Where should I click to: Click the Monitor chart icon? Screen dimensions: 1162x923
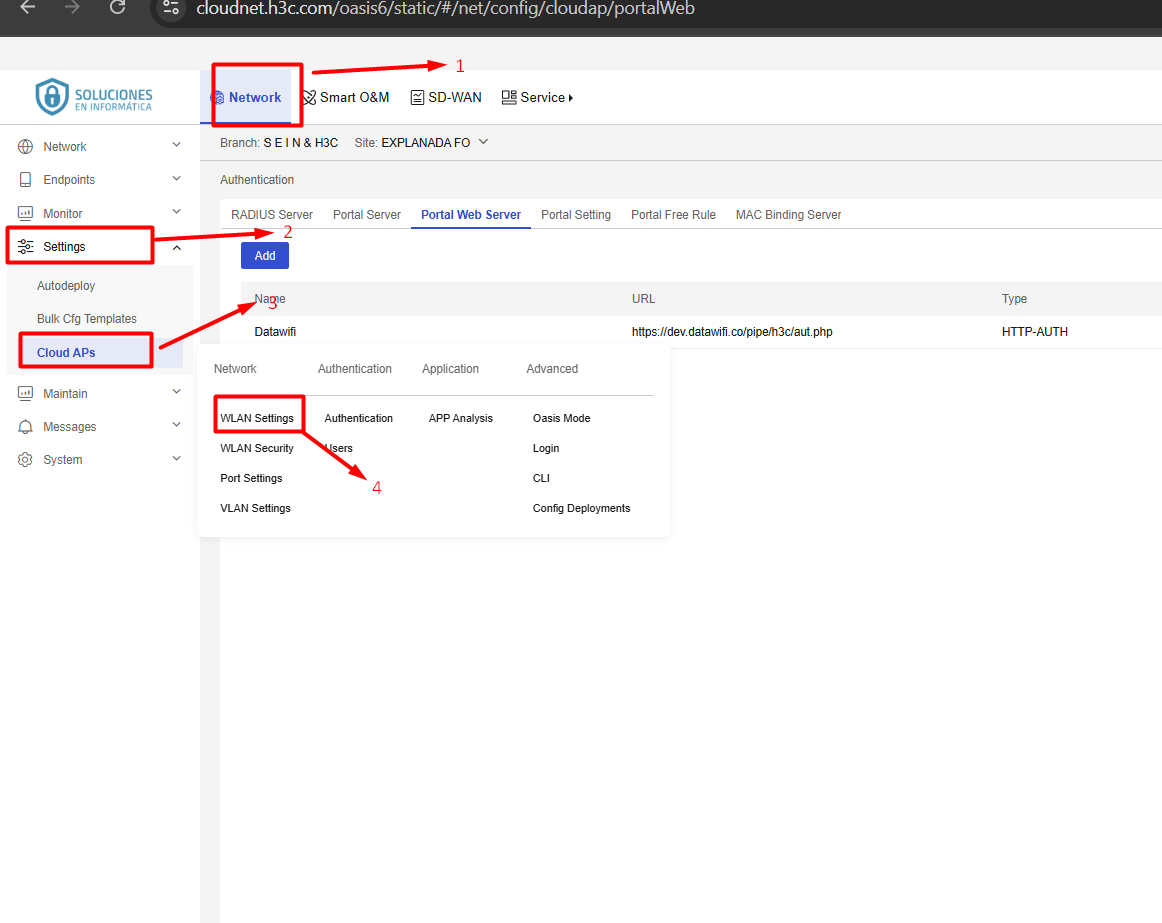click(x=25, y=214)
